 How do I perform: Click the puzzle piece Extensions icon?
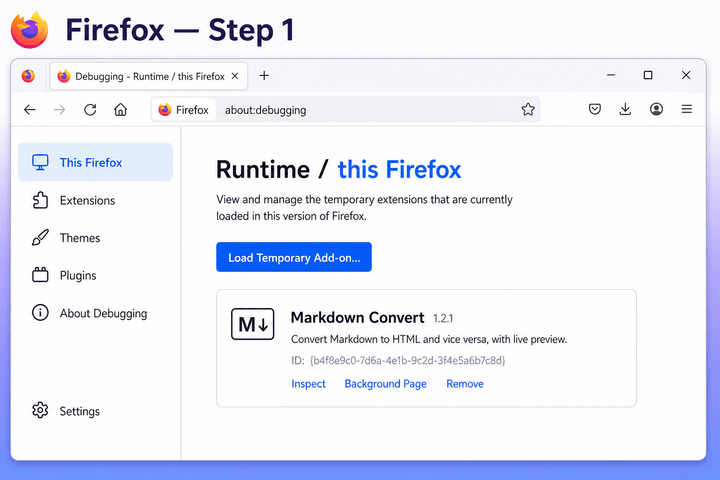tap(40, 200)
